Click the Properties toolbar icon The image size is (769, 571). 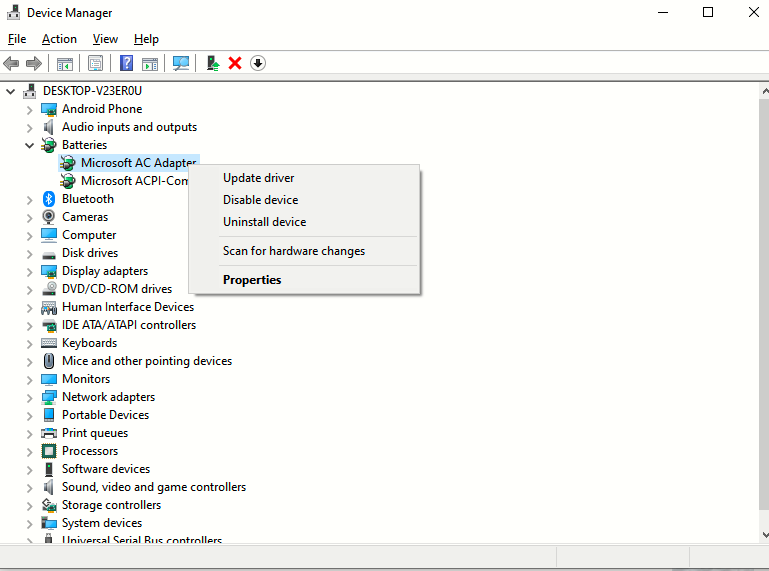coord(95,63)
